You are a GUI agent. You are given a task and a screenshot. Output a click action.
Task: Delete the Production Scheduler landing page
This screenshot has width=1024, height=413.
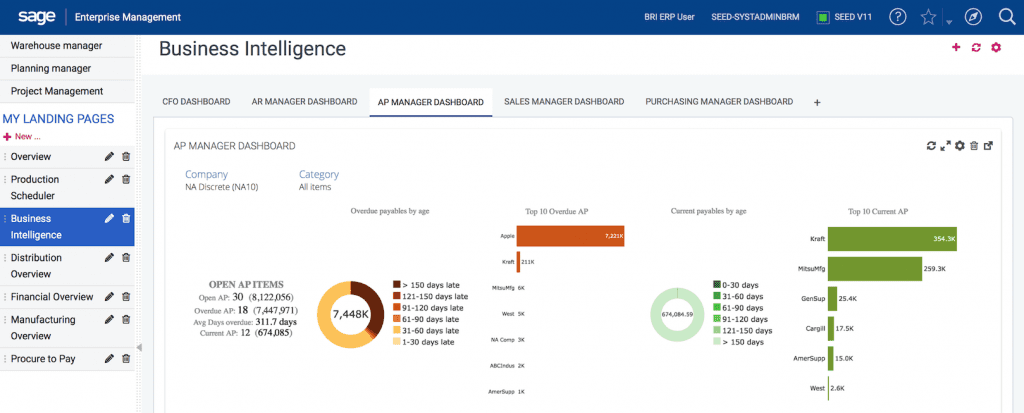click(x=126, y=179)
